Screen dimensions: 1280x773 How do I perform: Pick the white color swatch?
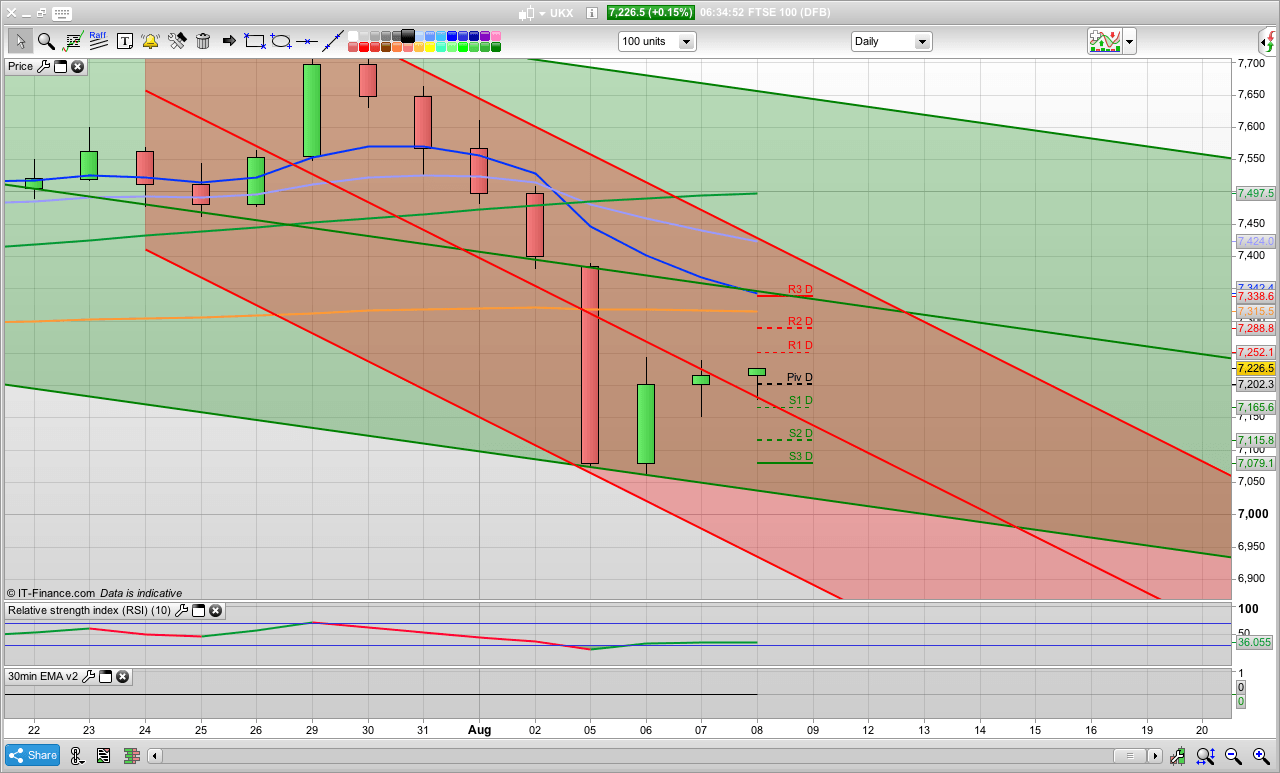click(x=353, y=36)
